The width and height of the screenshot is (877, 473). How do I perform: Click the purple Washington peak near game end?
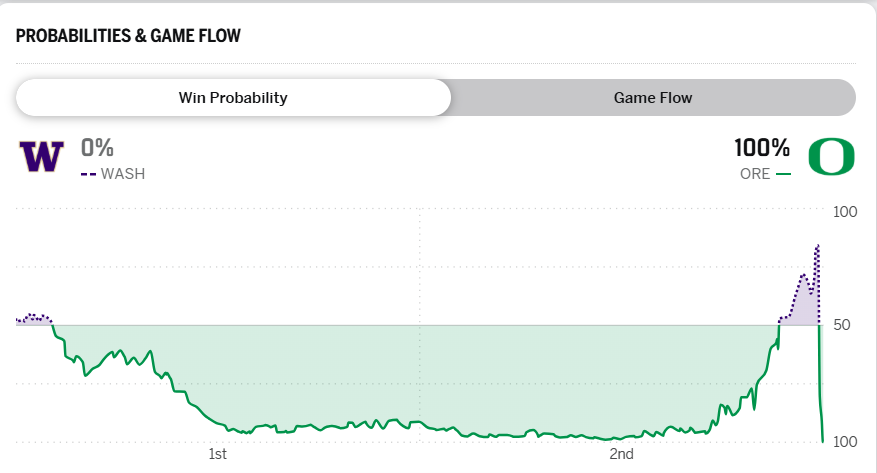pos(818,246)
